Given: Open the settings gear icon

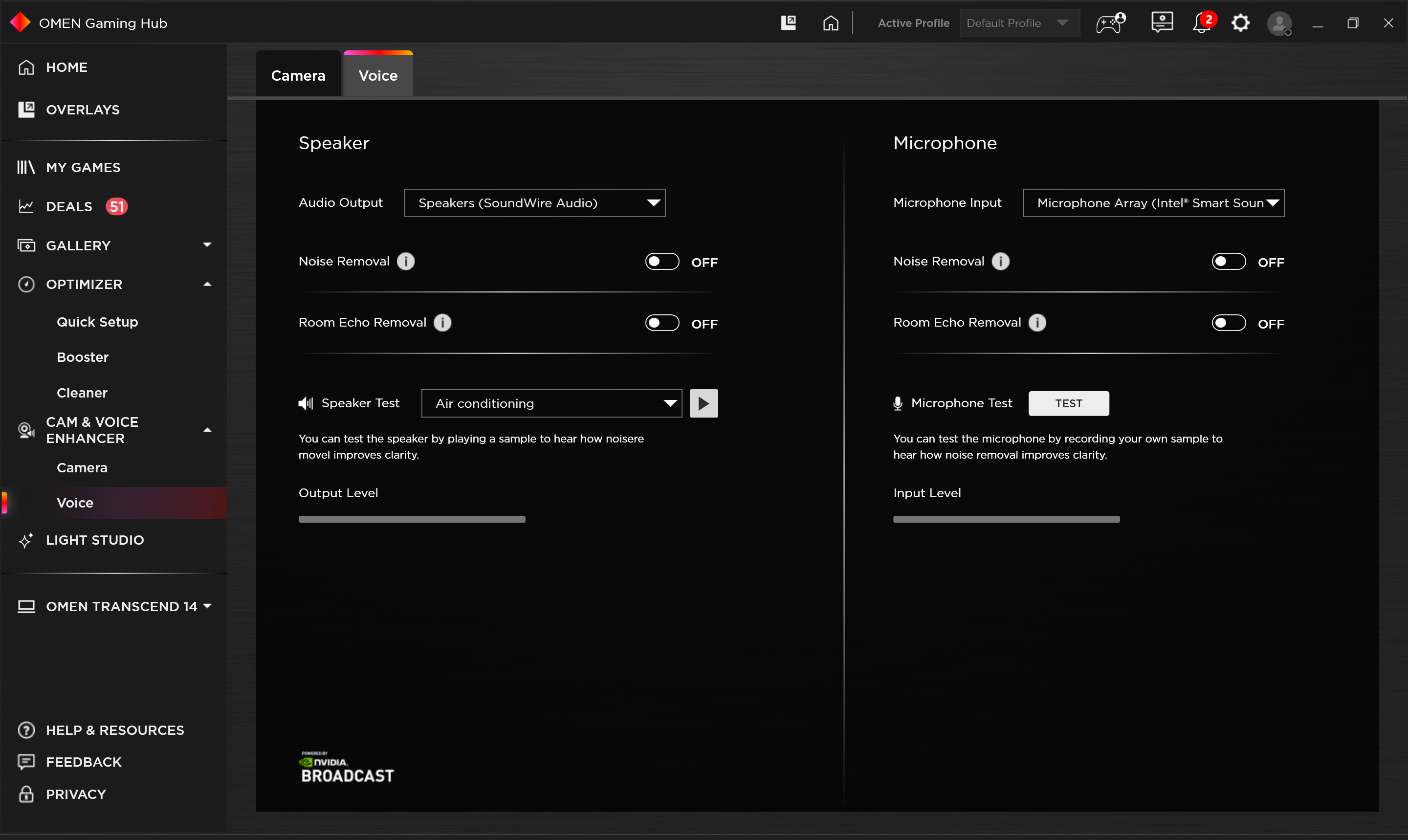Looking at the screenshot, I should (x=1240, y=22).
